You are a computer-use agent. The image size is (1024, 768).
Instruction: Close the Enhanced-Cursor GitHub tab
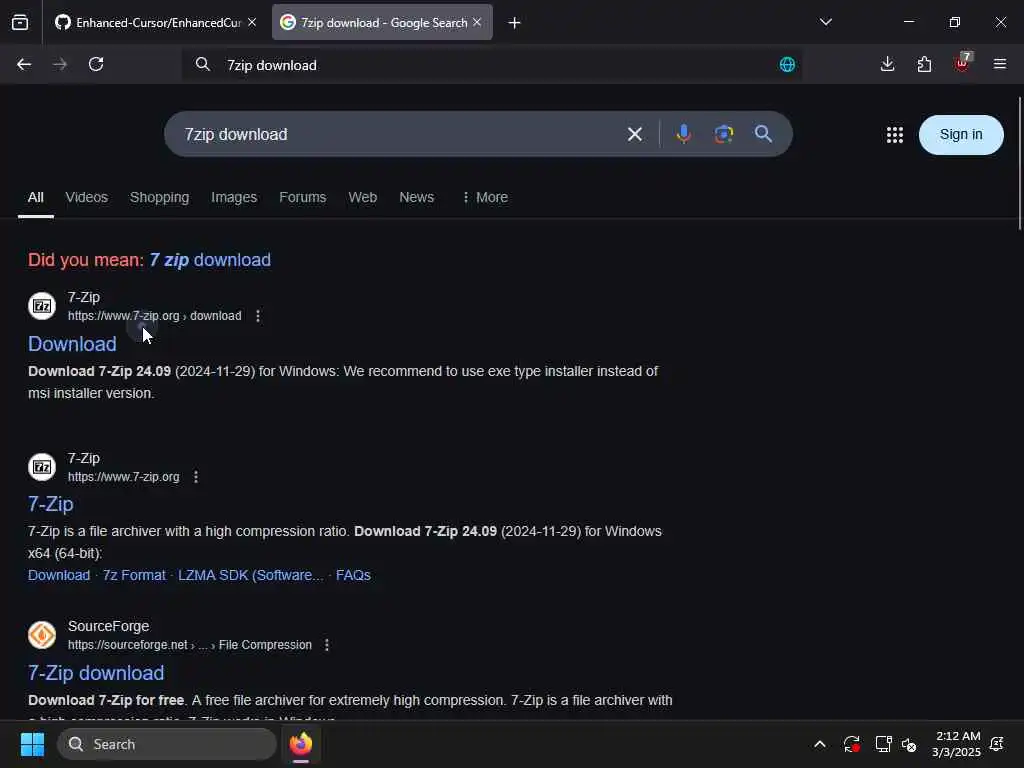(x=252, y=23)
